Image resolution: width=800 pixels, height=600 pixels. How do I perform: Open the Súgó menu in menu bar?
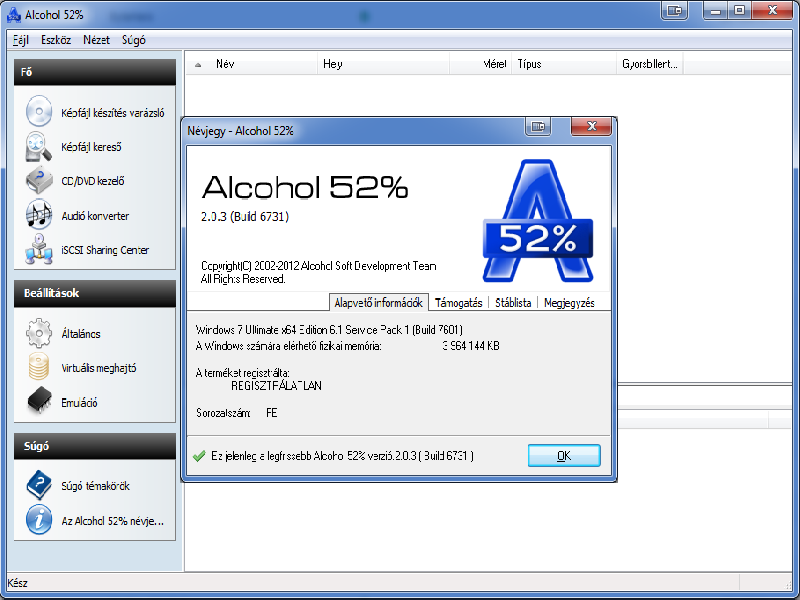point(134,40)
